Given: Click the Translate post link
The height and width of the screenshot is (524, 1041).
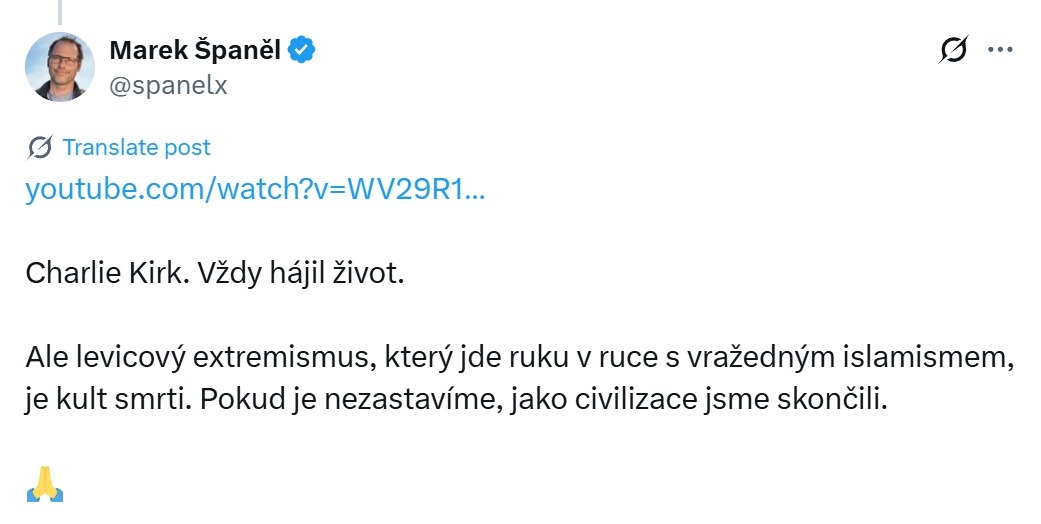Looking at the screenshot, I should tap(136, 148).
